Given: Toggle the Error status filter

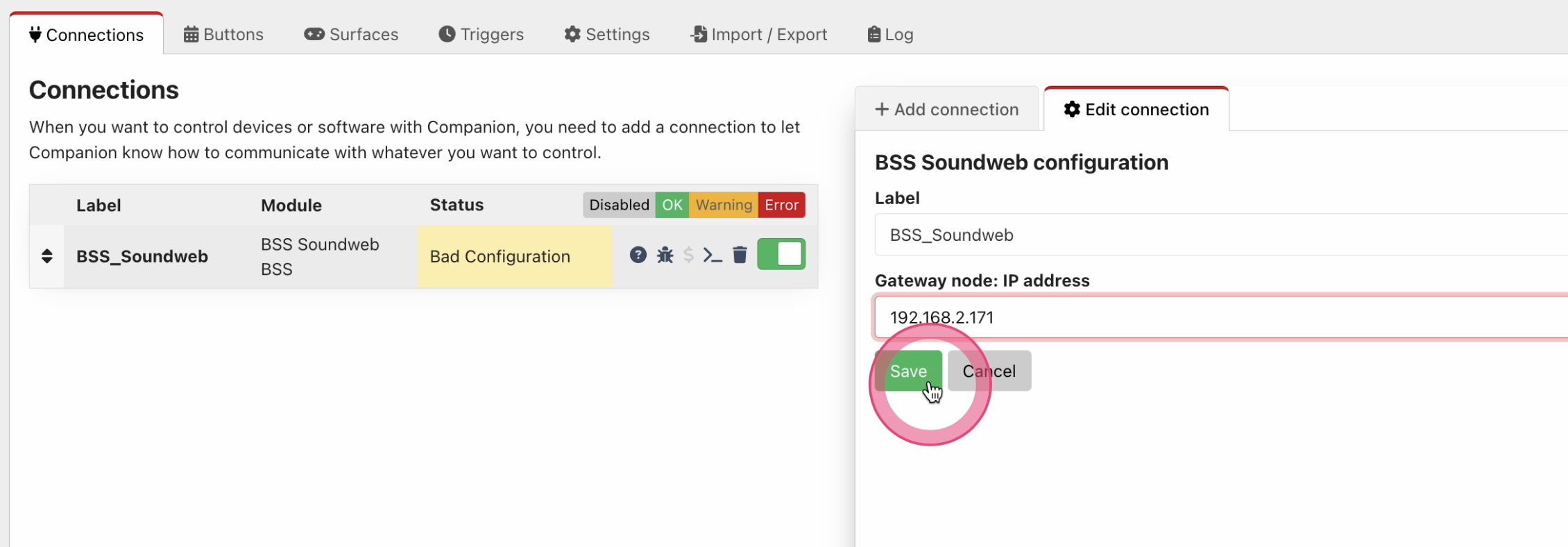Looking at the screenshot, I should click(781, 205).
